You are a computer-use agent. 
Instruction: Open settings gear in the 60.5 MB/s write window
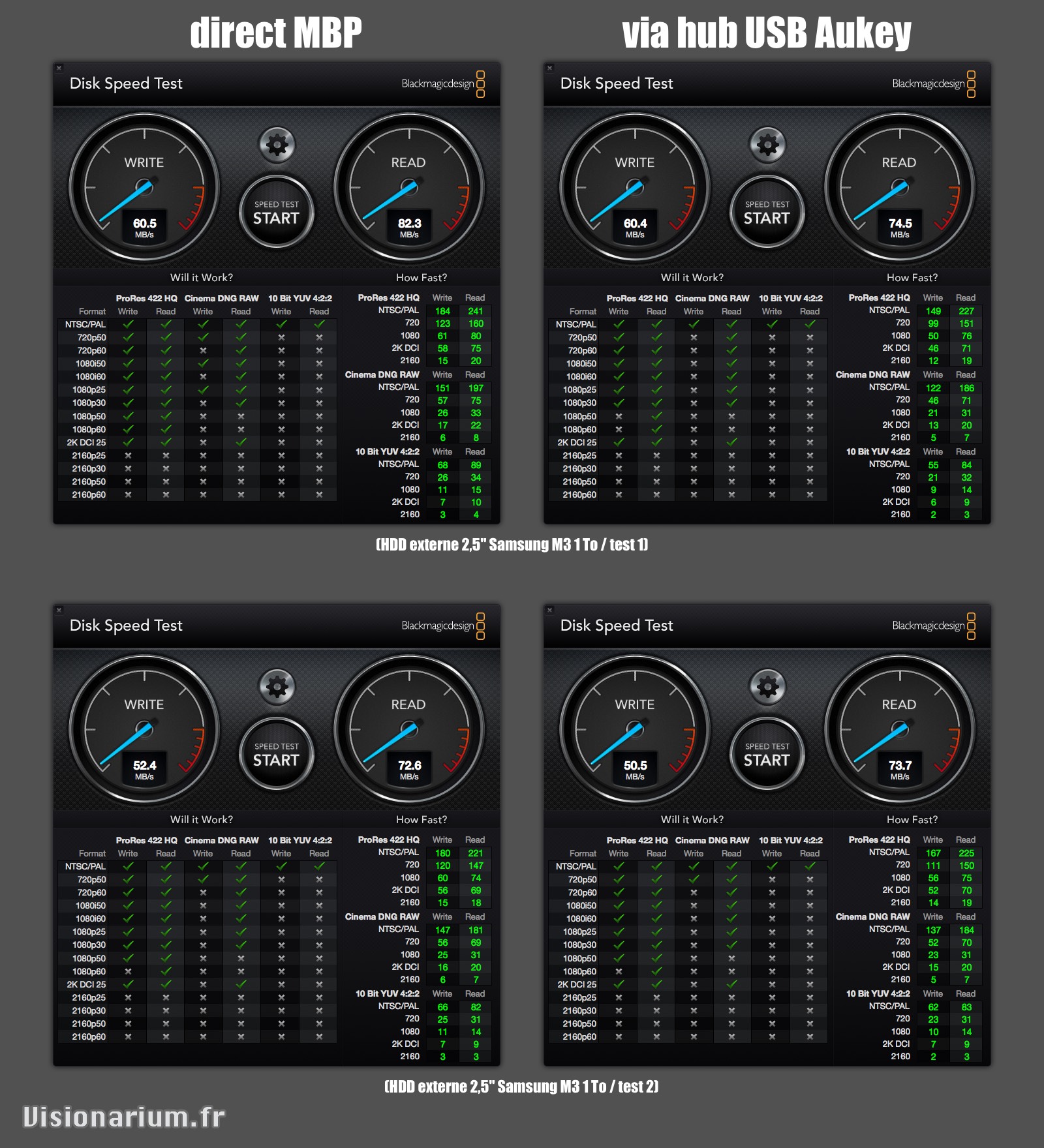click(277, 145)
